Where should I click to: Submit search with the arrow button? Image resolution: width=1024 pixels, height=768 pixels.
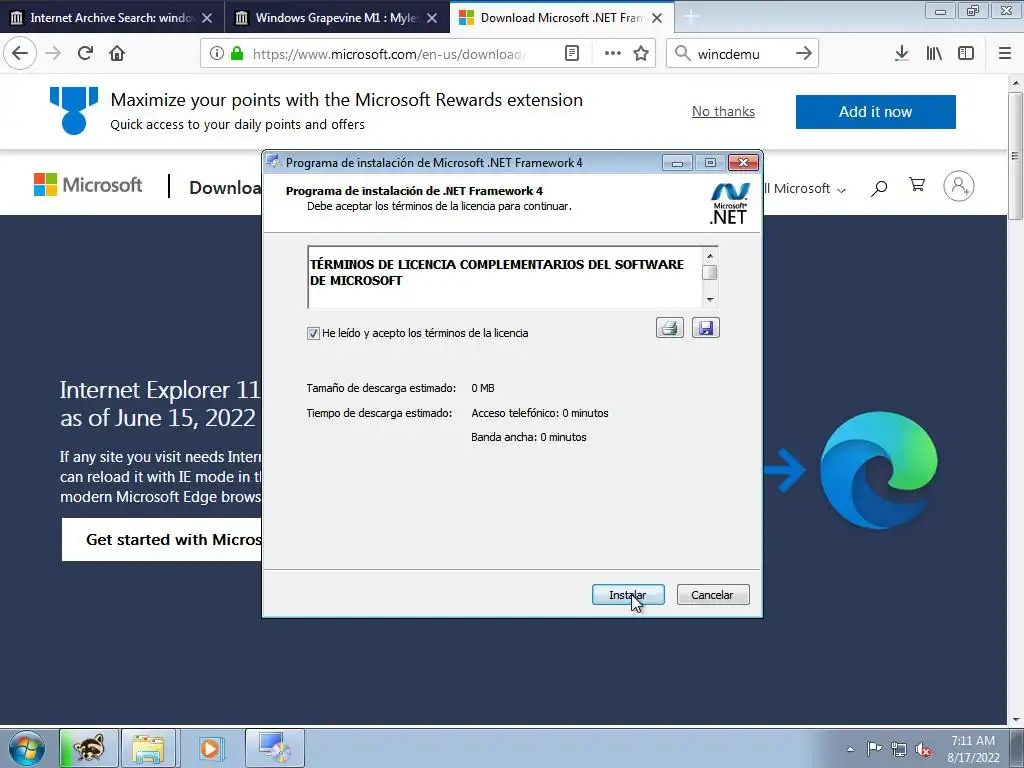tap(804, 53)
